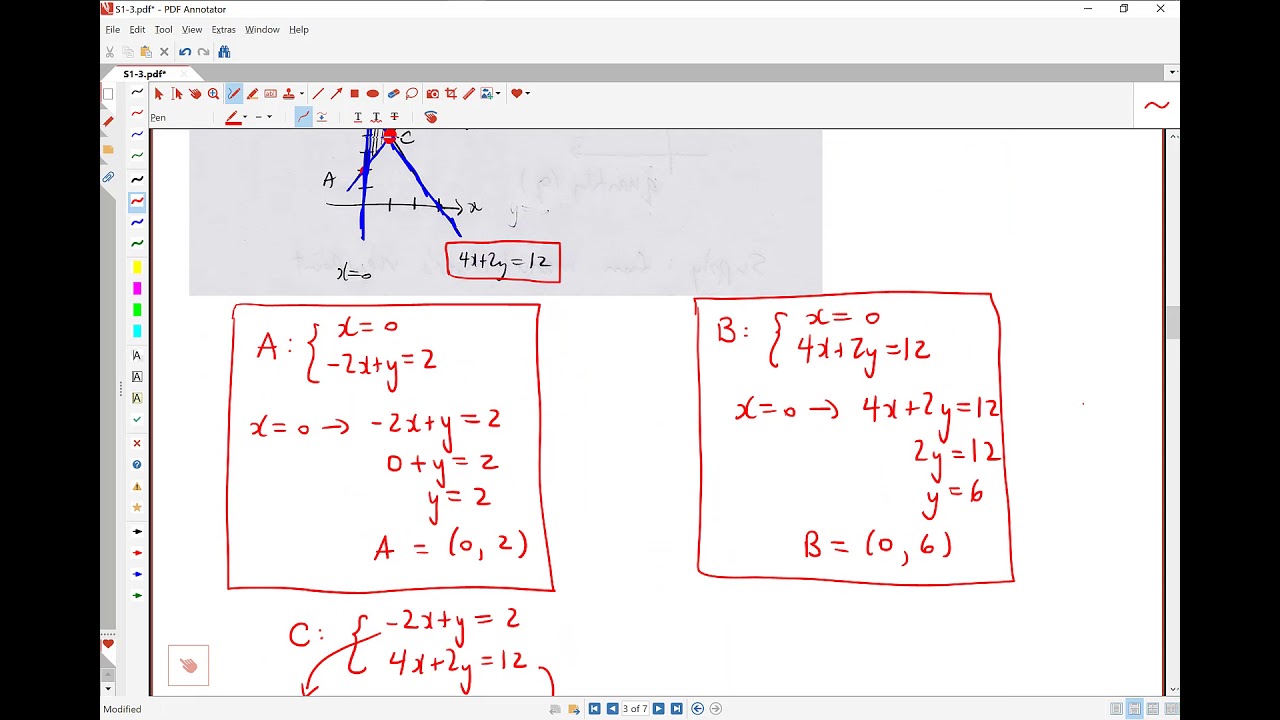This screenshot has height=720, width=1280.
Task: Select the Crop tool
Action: (451, 93)
